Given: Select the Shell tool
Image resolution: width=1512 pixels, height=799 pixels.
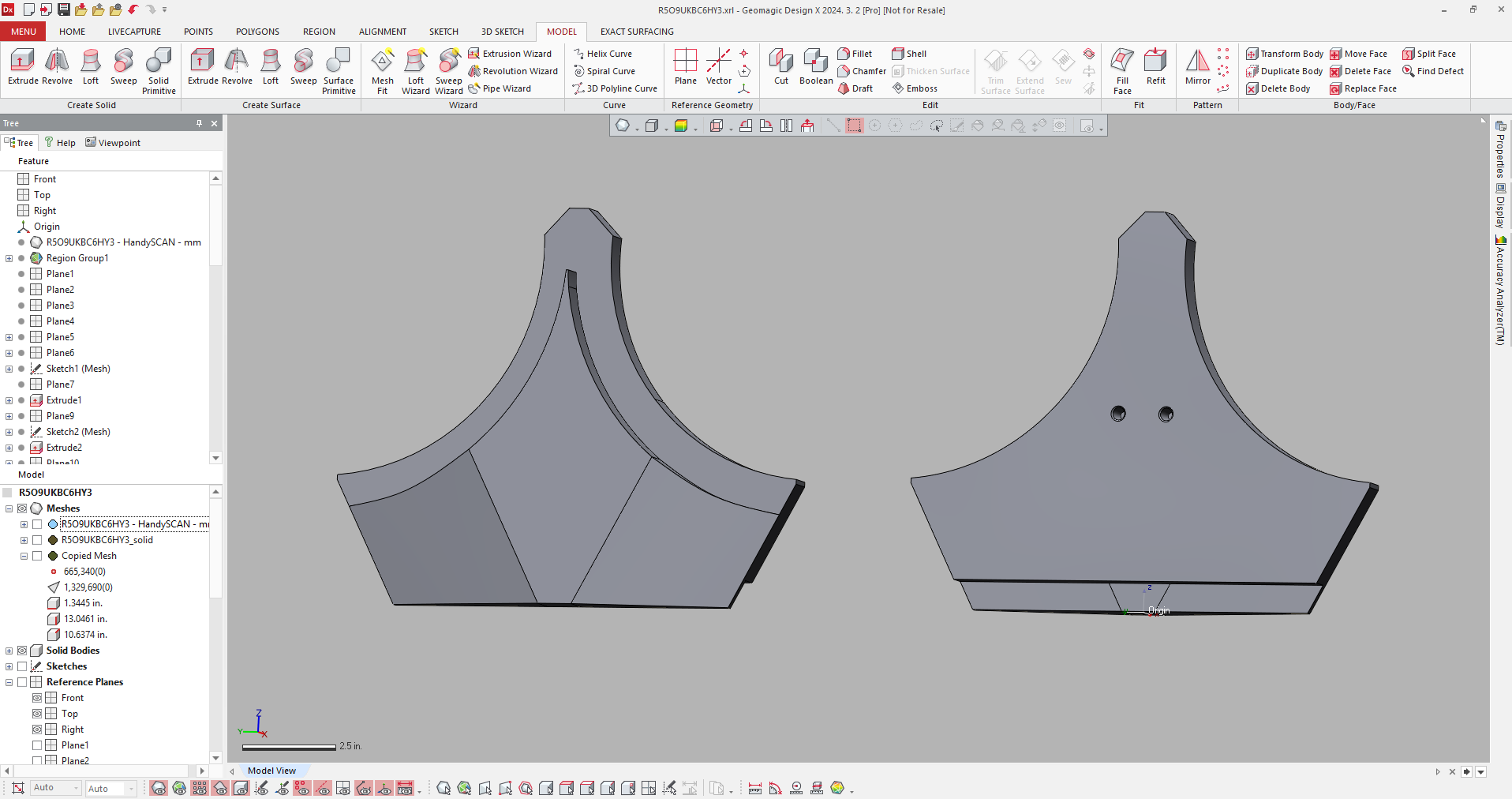Looking at the screenshot, I should 909,54.
